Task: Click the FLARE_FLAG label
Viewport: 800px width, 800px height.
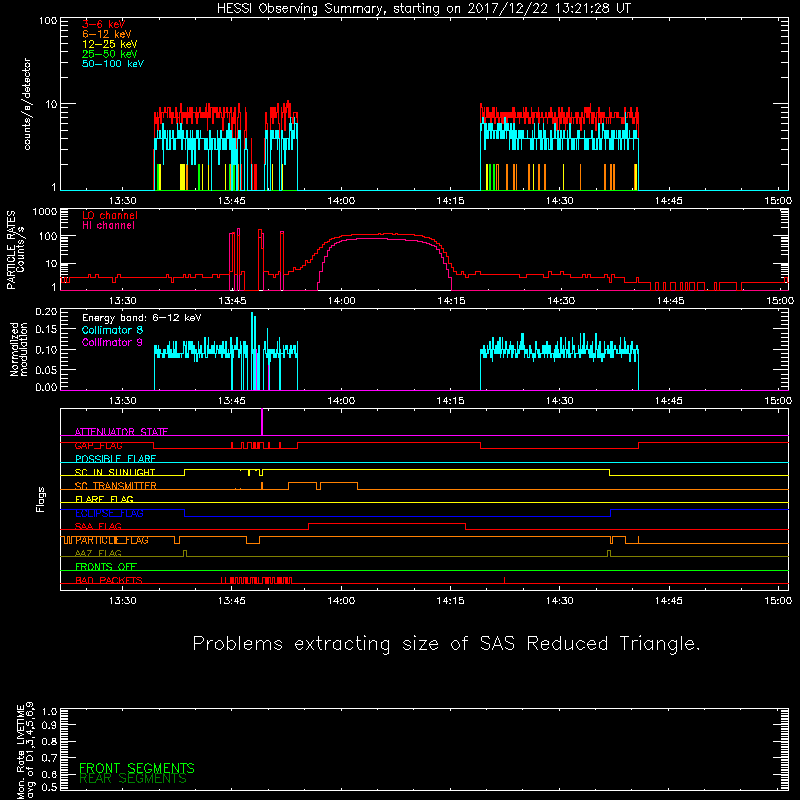Action: coord(104,499)
